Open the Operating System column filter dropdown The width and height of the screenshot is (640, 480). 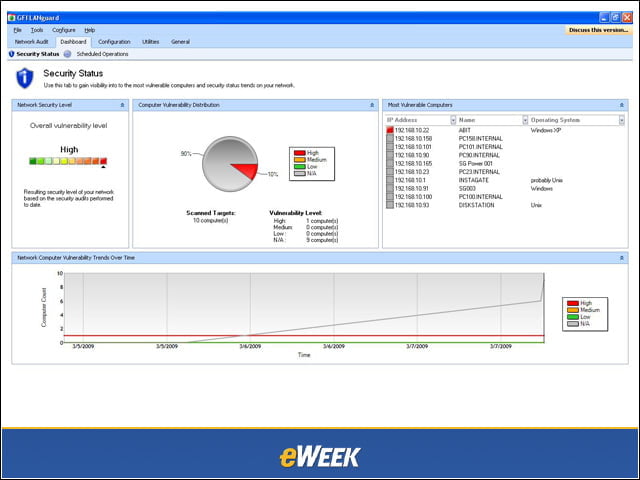pos(622,120)
